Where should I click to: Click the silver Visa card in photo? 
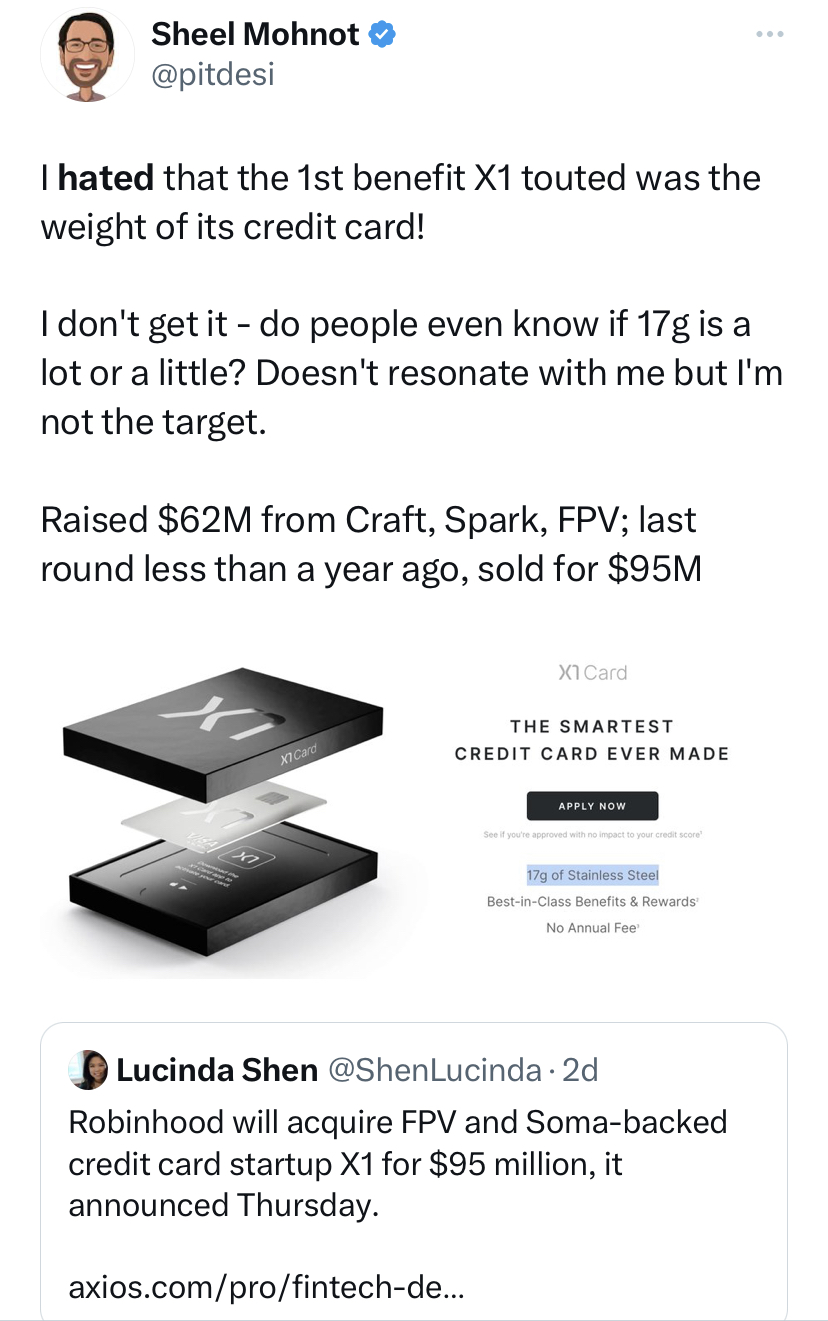point(225,815)
